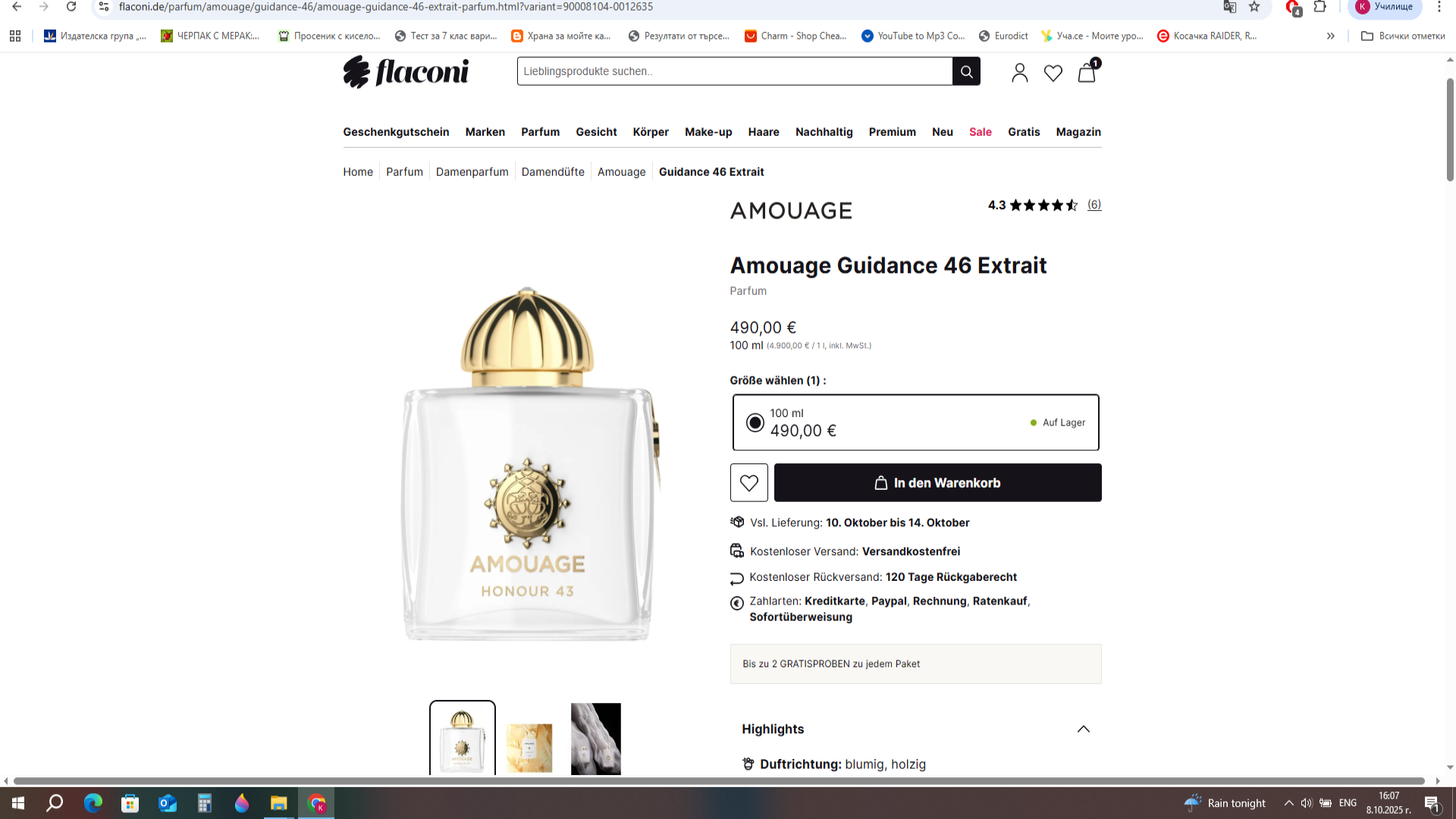Viewport: 1456px width, 819px height.
Task: Click the browser translate page icon
Action: pos(1229,7)
